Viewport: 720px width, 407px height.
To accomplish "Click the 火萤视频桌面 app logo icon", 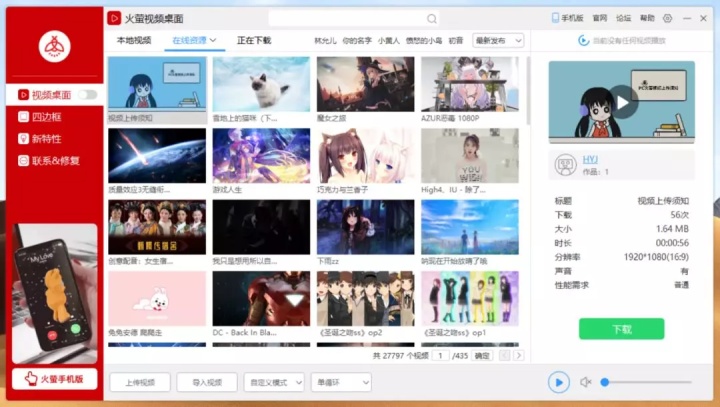I will pyautogui.click(x=114, y=18).
